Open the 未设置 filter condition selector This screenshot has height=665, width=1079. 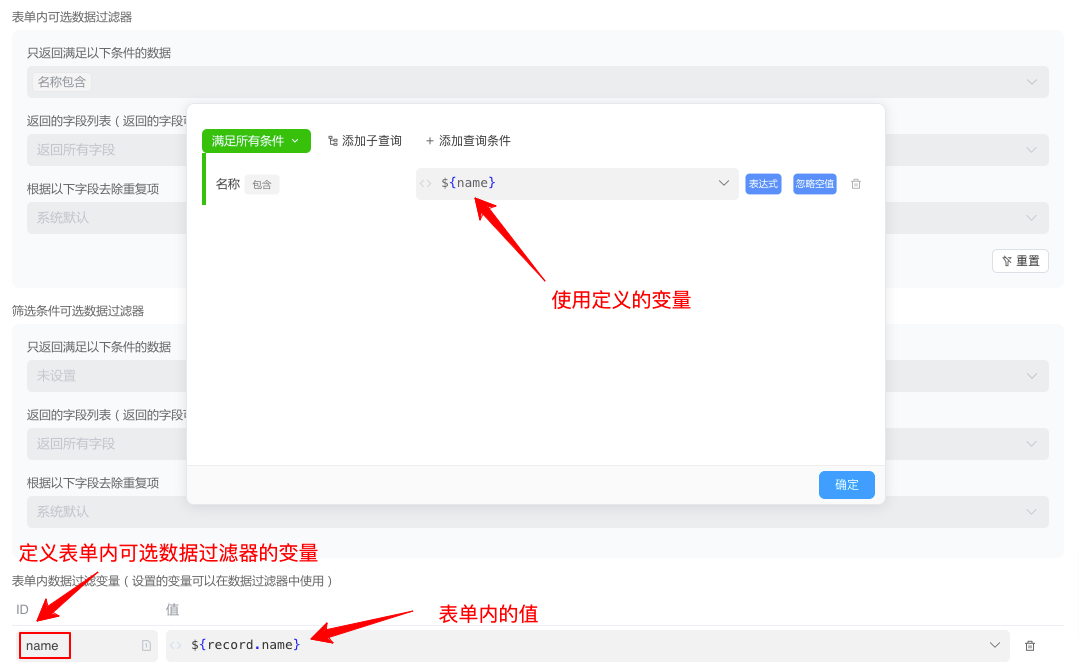100,376
